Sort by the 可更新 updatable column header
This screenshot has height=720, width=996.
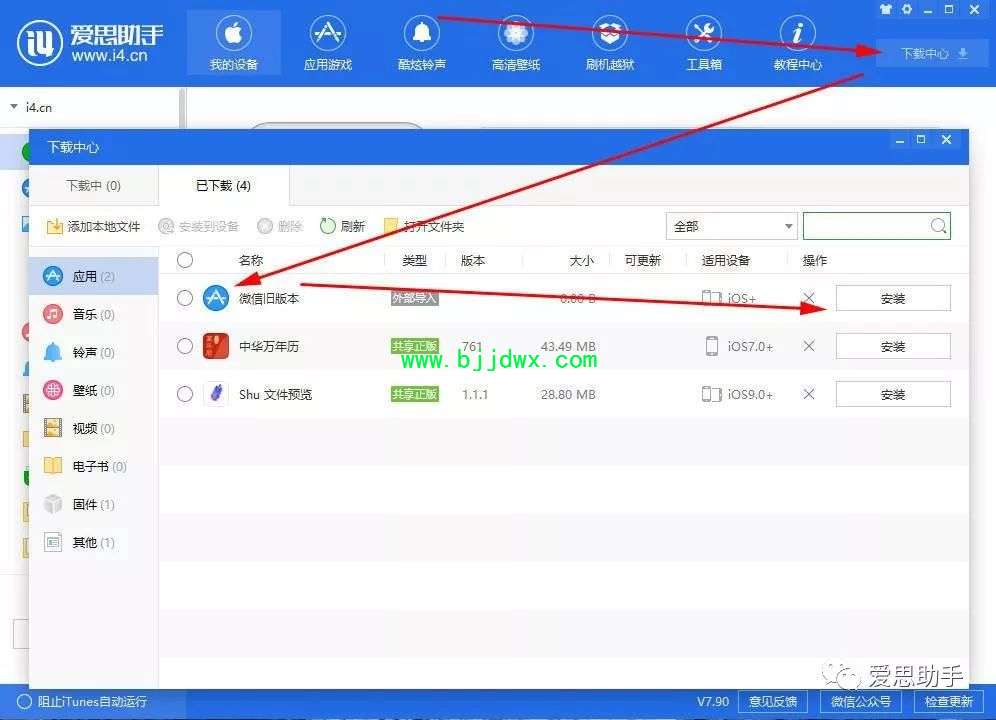click(x=643, y=261)
